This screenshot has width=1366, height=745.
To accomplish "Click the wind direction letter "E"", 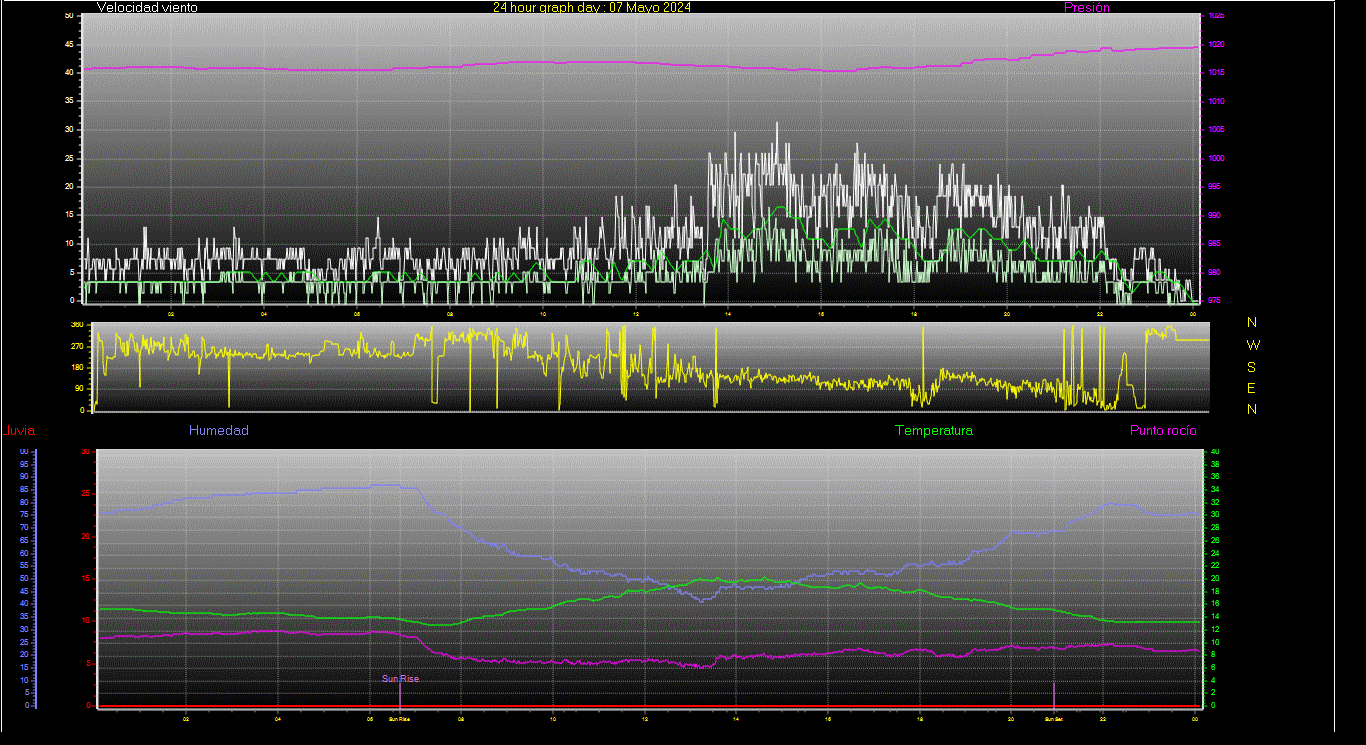I will [1252, 388].
